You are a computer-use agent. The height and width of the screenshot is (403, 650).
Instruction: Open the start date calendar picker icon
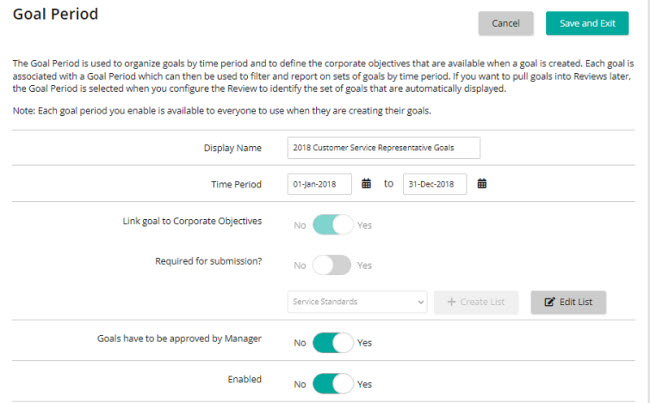pos(366,184)
